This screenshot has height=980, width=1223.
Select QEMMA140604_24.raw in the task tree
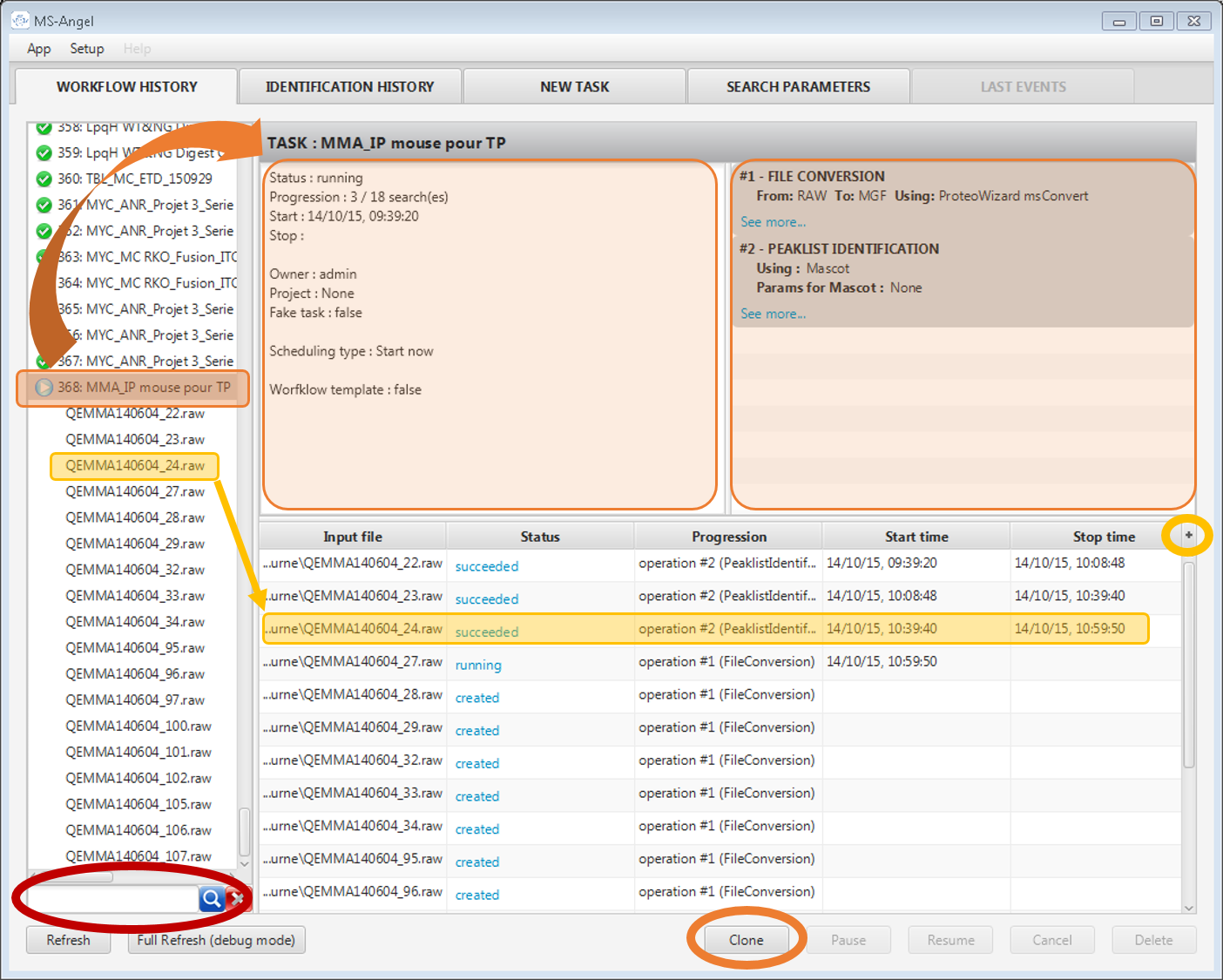(x=135, y=466)
